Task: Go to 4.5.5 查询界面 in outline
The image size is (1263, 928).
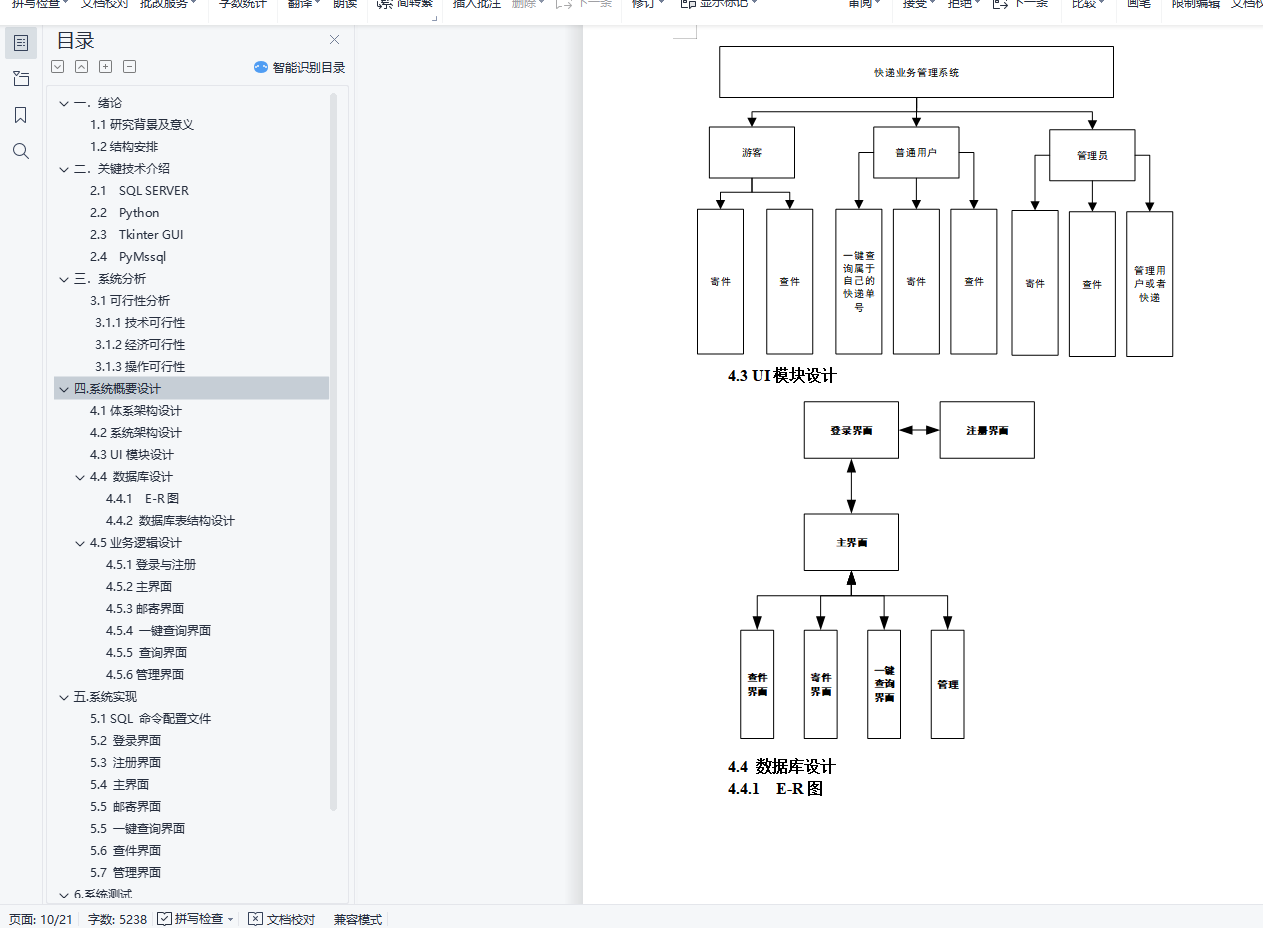Action: pos(146,653)
